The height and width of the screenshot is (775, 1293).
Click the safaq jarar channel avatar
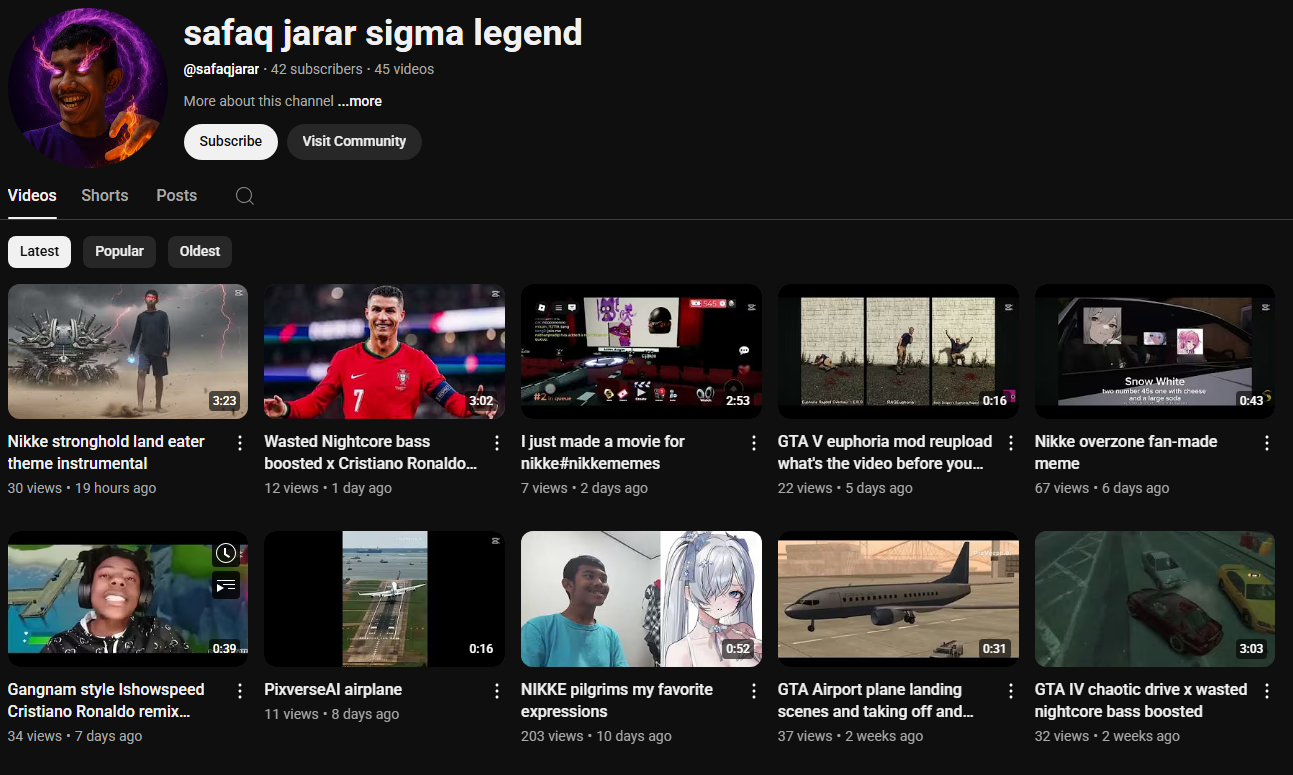88,88
